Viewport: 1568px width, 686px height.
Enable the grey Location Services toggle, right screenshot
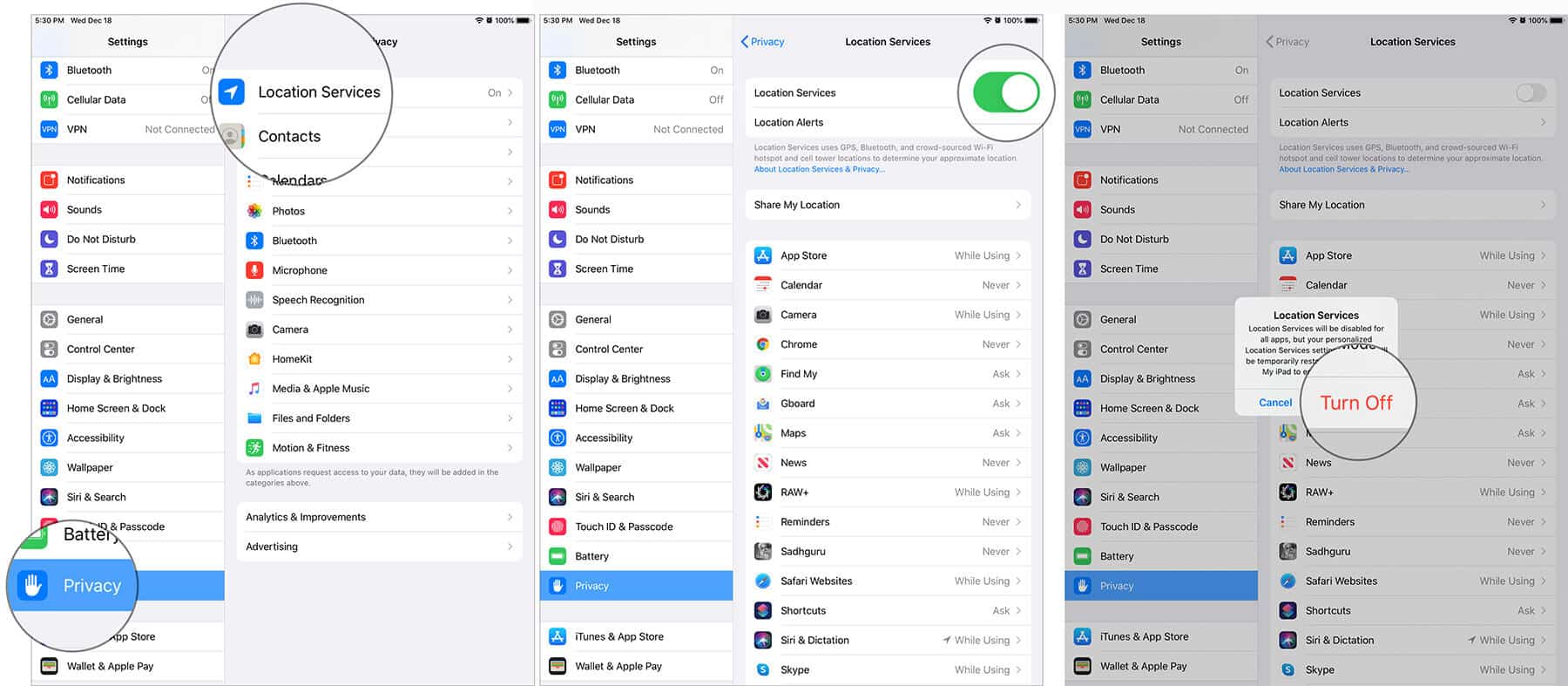pos(1531,92)
